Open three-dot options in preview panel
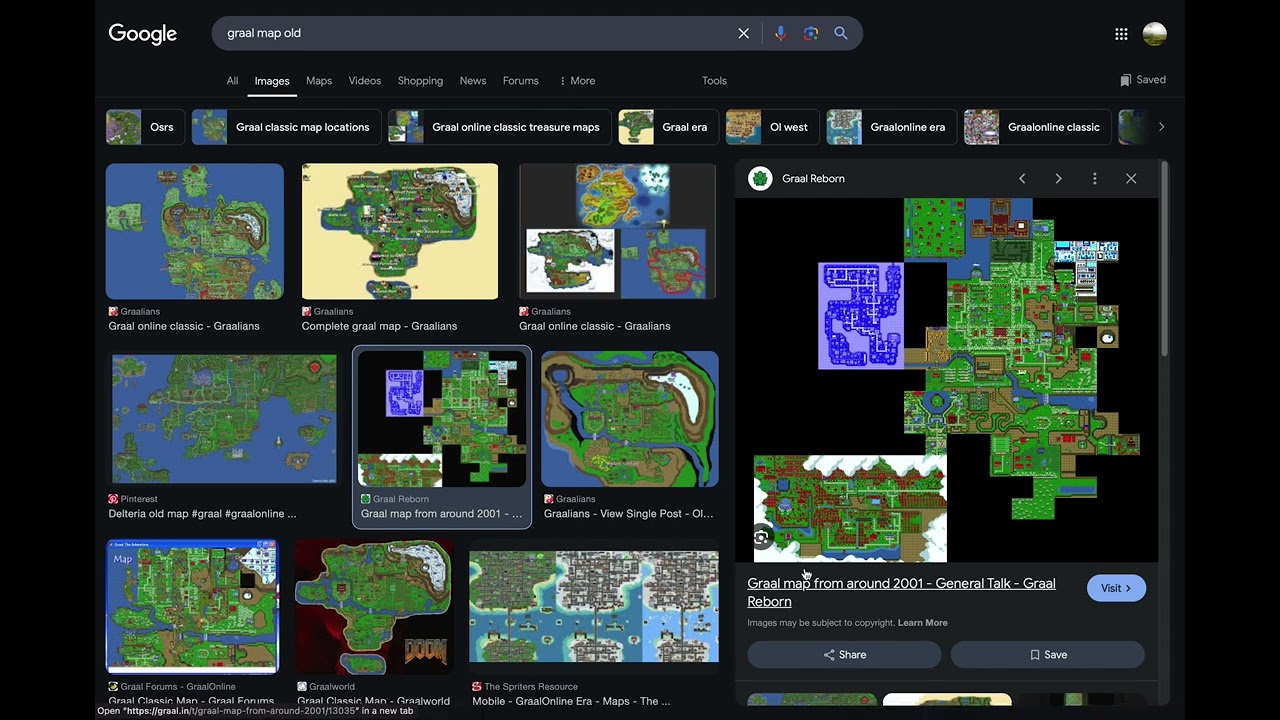1280x720 pixels. 1095,178
